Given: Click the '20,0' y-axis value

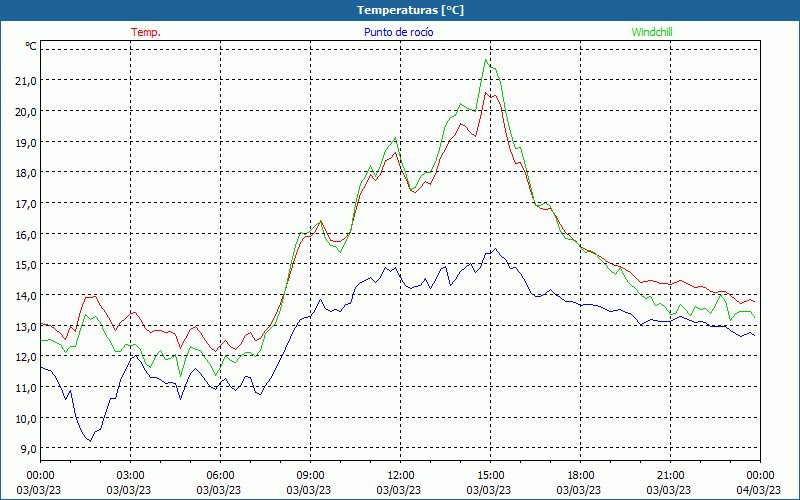Looking at the screenshot, I should pos(26,111).
